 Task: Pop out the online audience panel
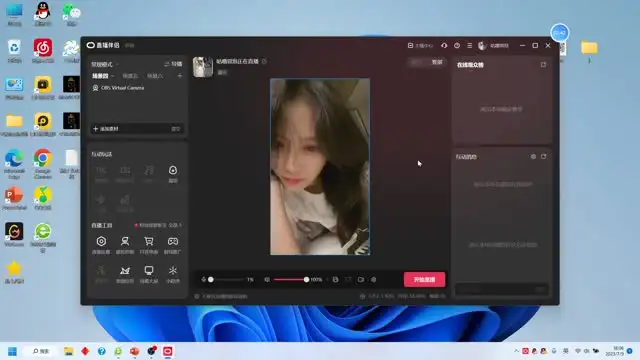543,64
